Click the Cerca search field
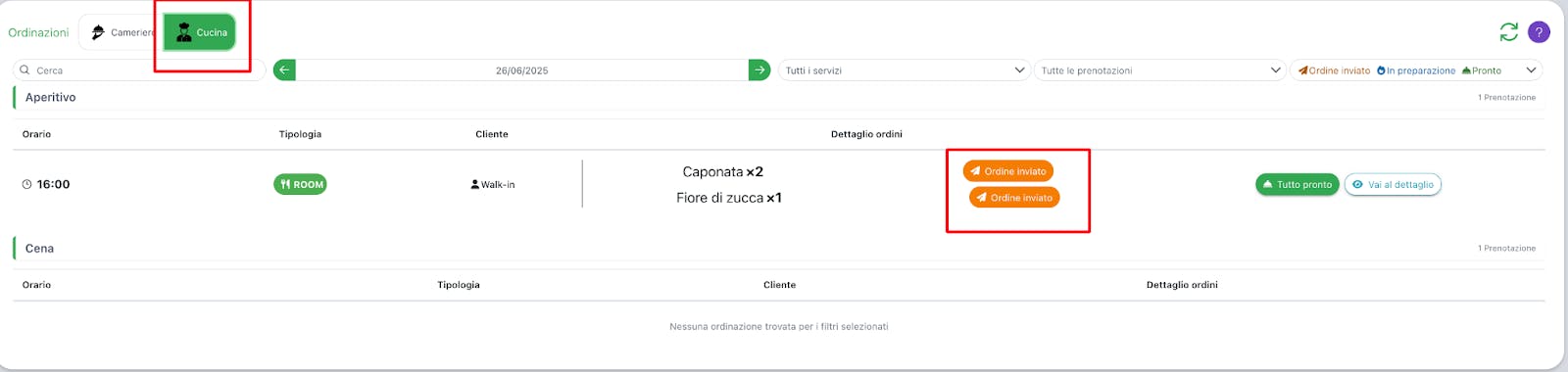The width and height of the screenshot is (1568, 372). coord(139,70)
